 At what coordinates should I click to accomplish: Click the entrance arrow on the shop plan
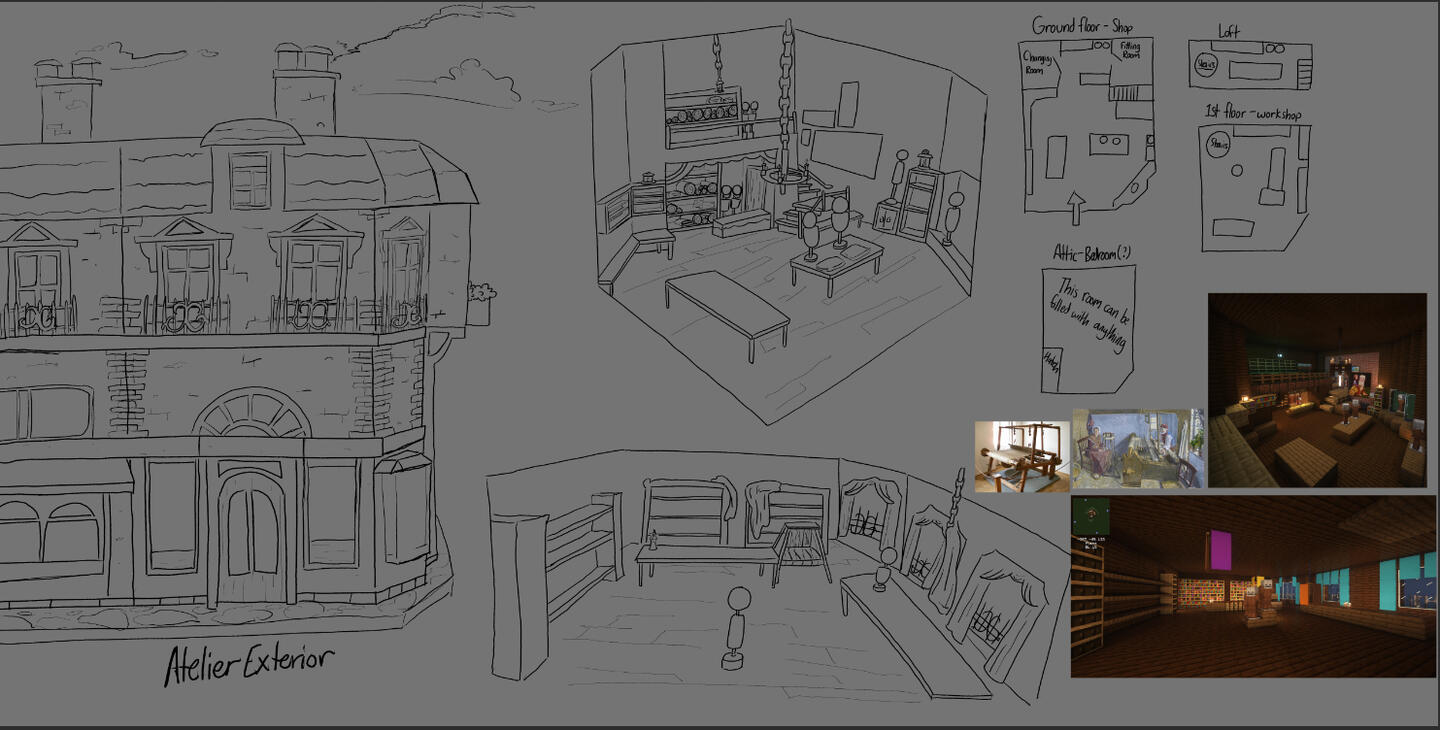1075,203
